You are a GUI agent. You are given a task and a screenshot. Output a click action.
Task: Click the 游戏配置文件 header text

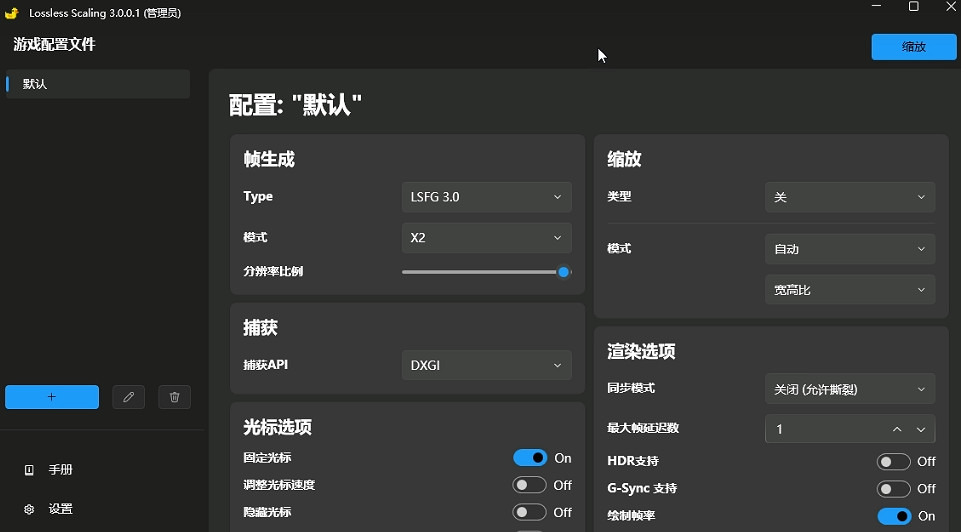pos(55,45)
